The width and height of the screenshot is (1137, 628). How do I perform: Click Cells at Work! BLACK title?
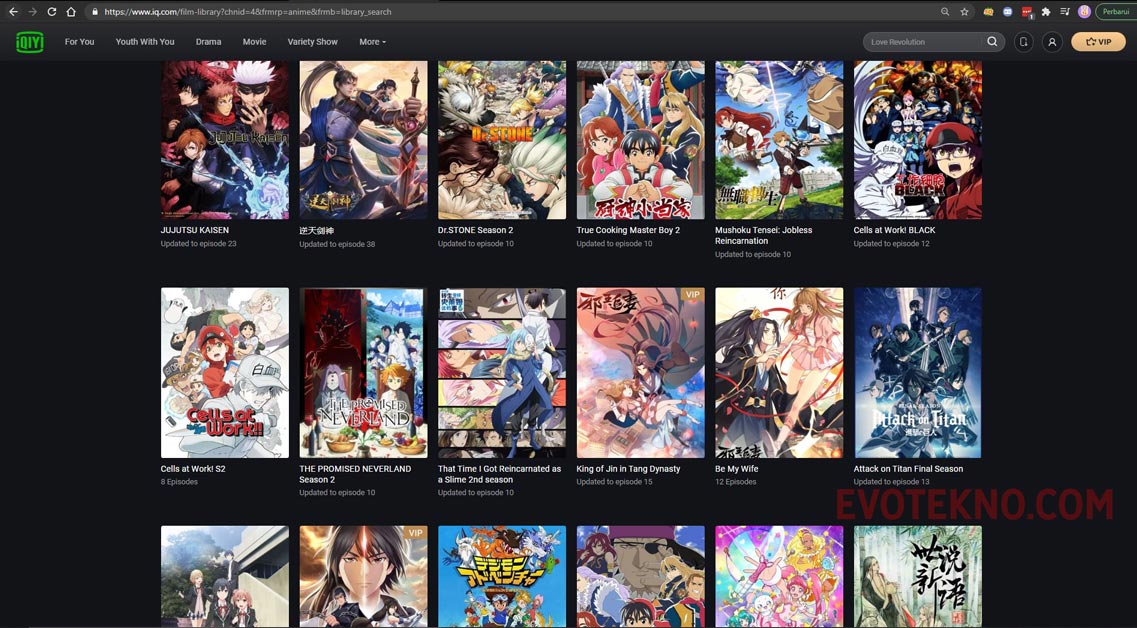point(894,230)
